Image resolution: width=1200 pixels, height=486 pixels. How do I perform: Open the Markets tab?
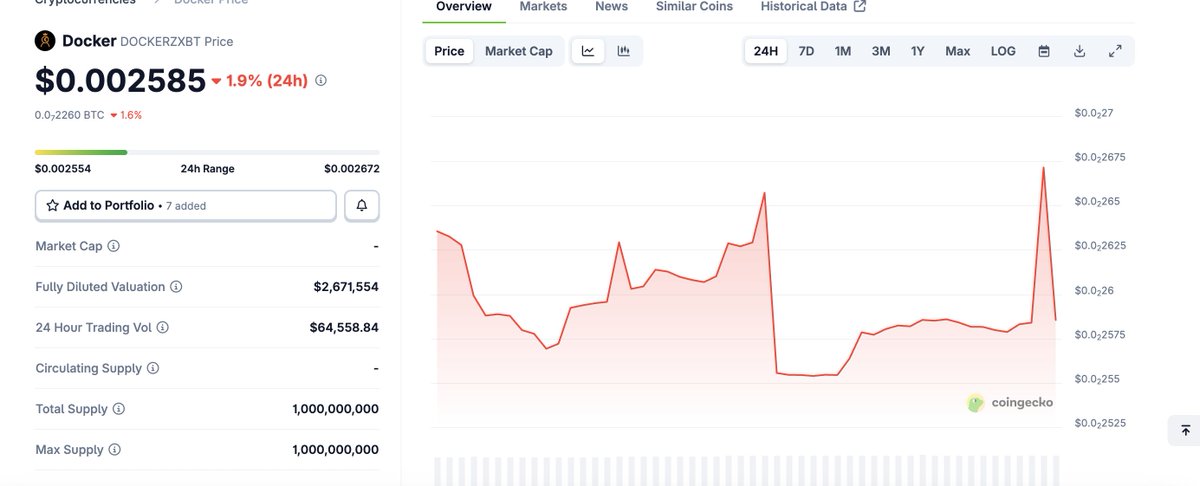543,7
